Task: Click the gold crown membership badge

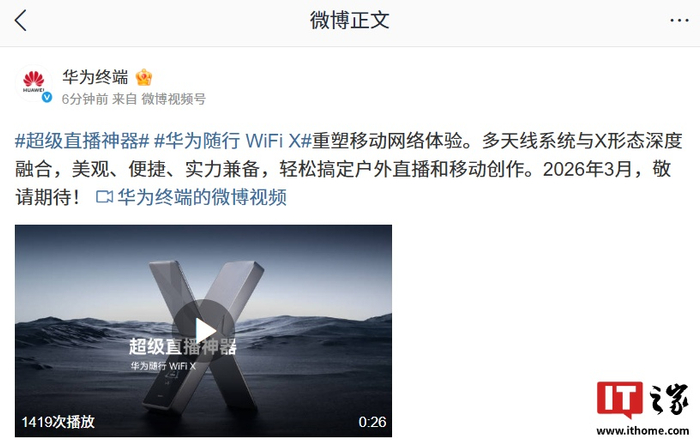Action: (x=144, y=77)
